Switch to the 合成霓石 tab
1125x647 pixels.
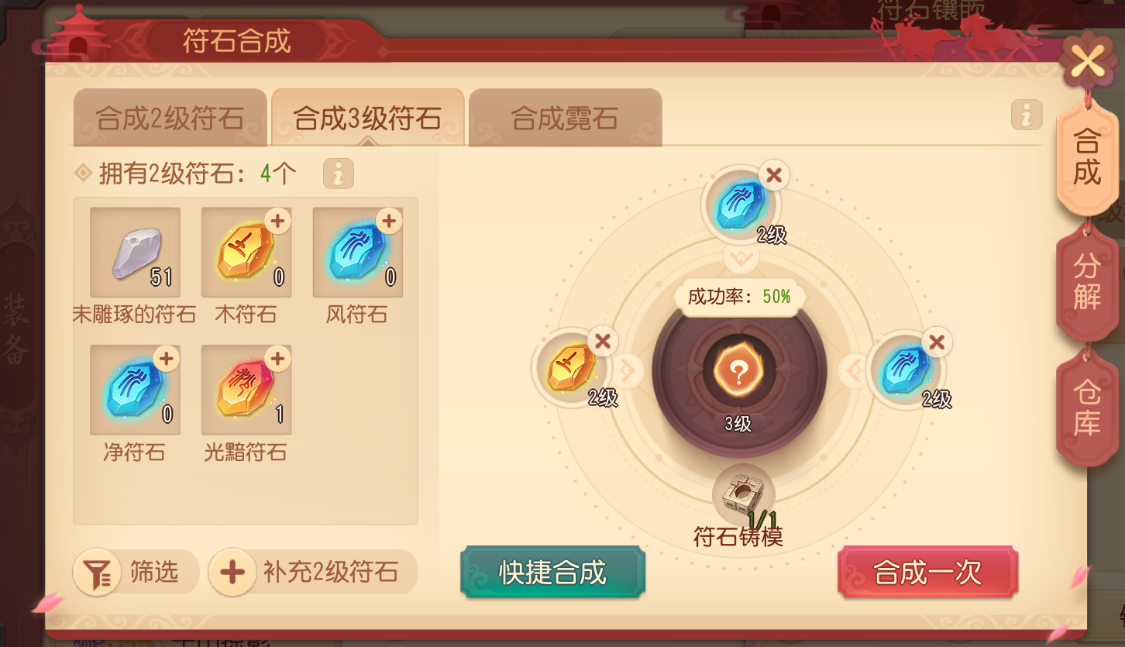point(565,118)
